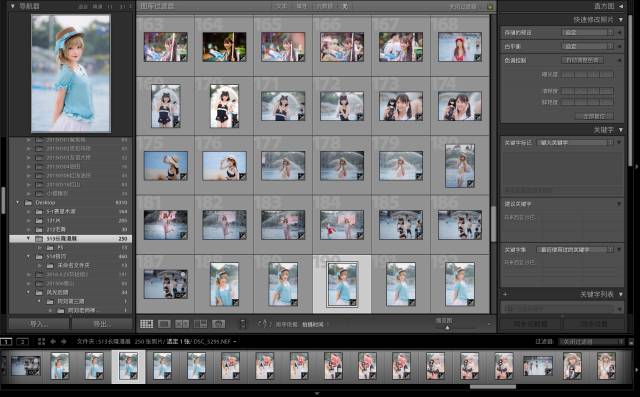The height and width of the screenshot is (397, 640).
Task: Open Keyword Tags dropdown
Action: click(x=575, y=143)
